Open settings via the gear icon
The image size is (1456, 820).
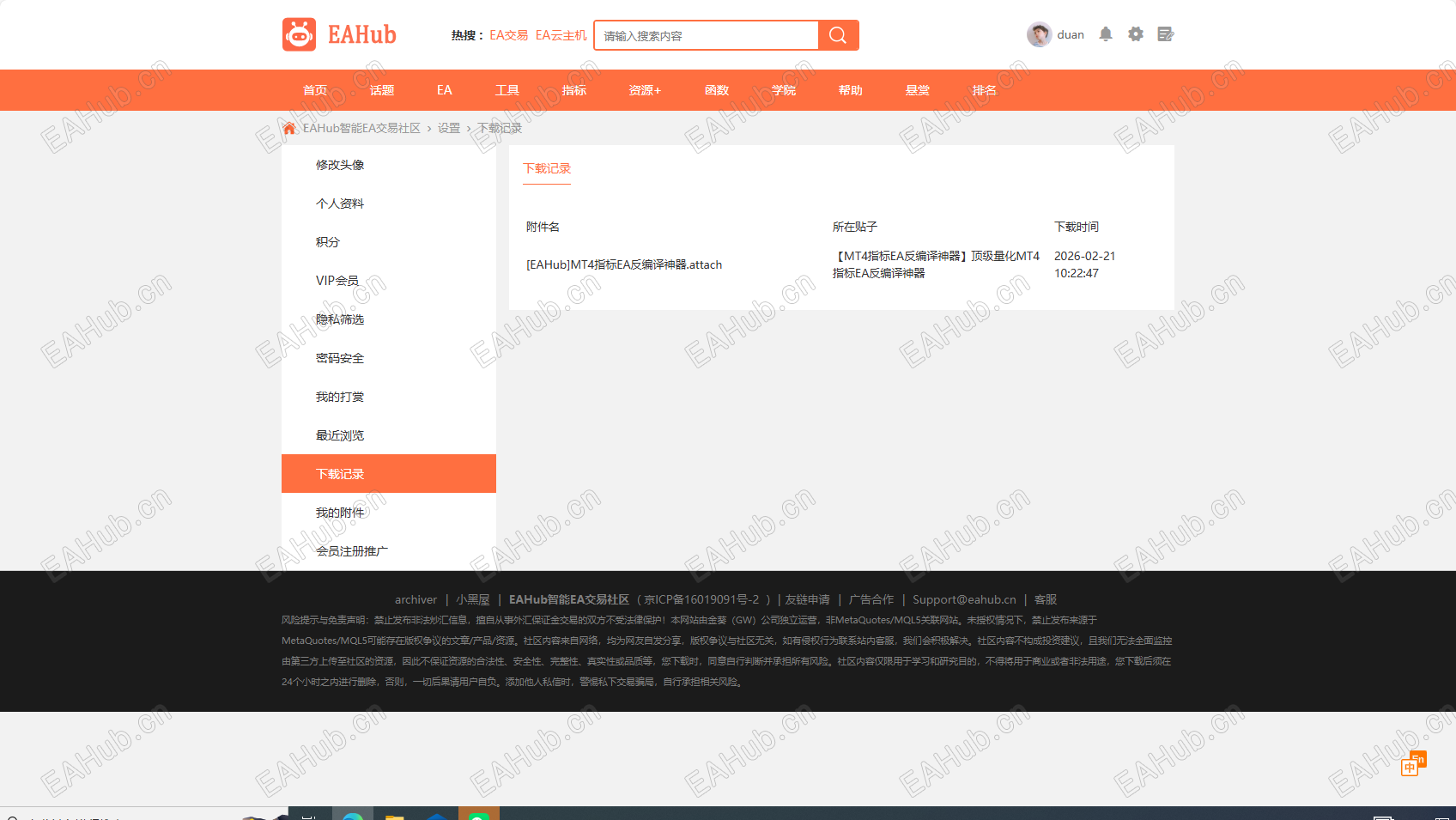pyautogui.click(x=1136, y=34)
